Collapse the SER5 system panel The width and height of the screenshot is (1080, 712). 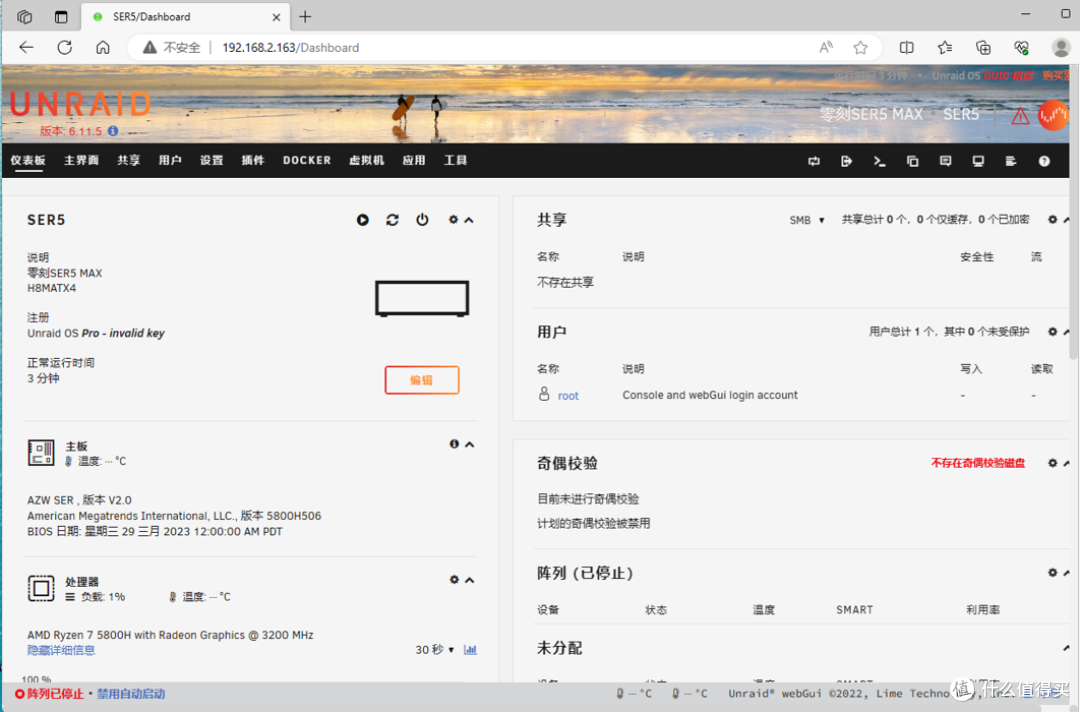pyautogui.click(x=469, y=220)
